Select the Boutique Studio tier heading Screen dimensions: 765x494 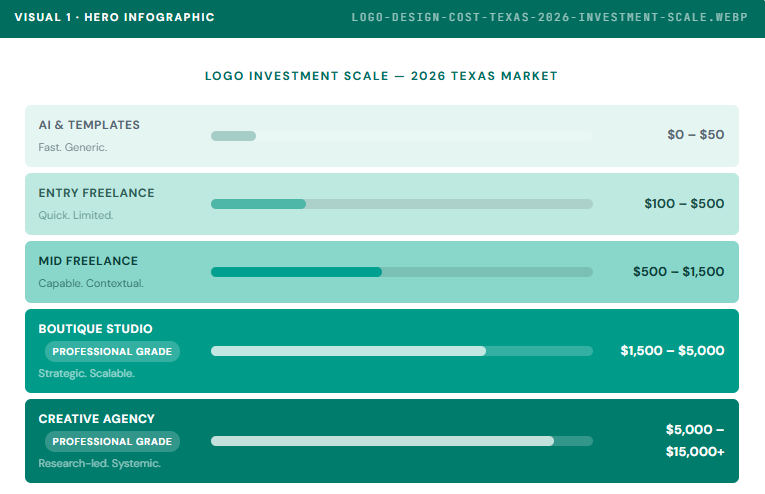click(x=95, y=329)
